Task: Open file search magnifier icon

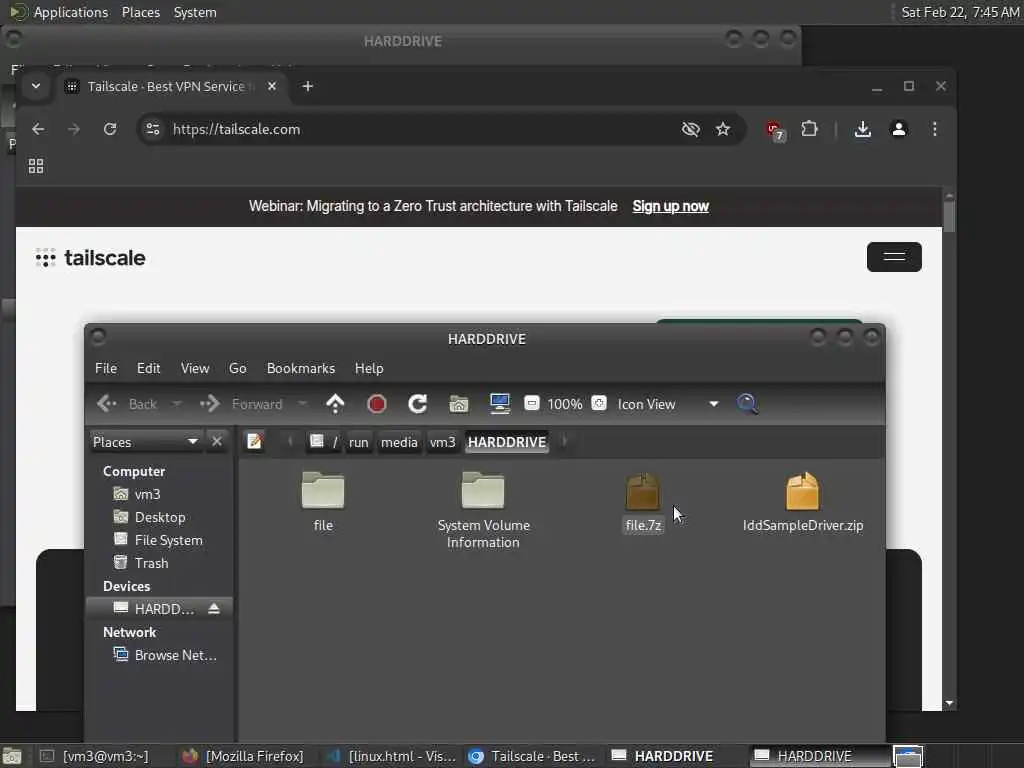Action: tap(748, 404)
